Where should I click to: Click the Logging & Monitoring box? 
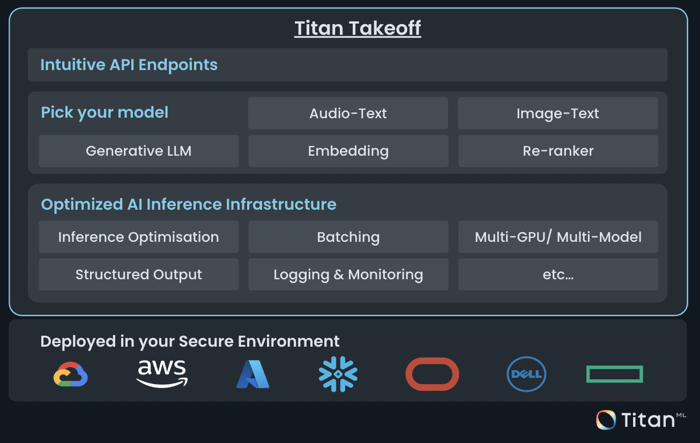coord(348,274)
